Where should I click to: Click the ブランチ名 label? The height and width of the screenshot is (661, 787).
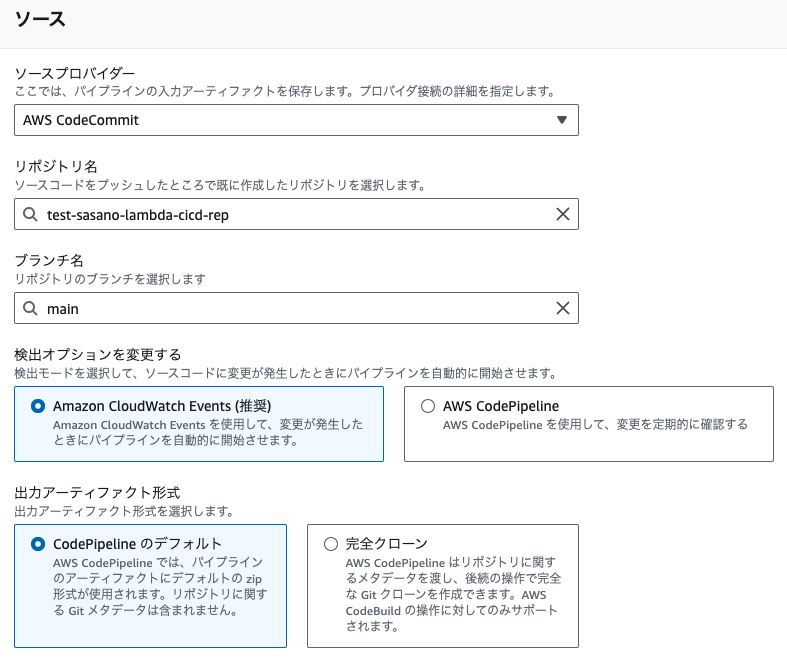point(49,260)
